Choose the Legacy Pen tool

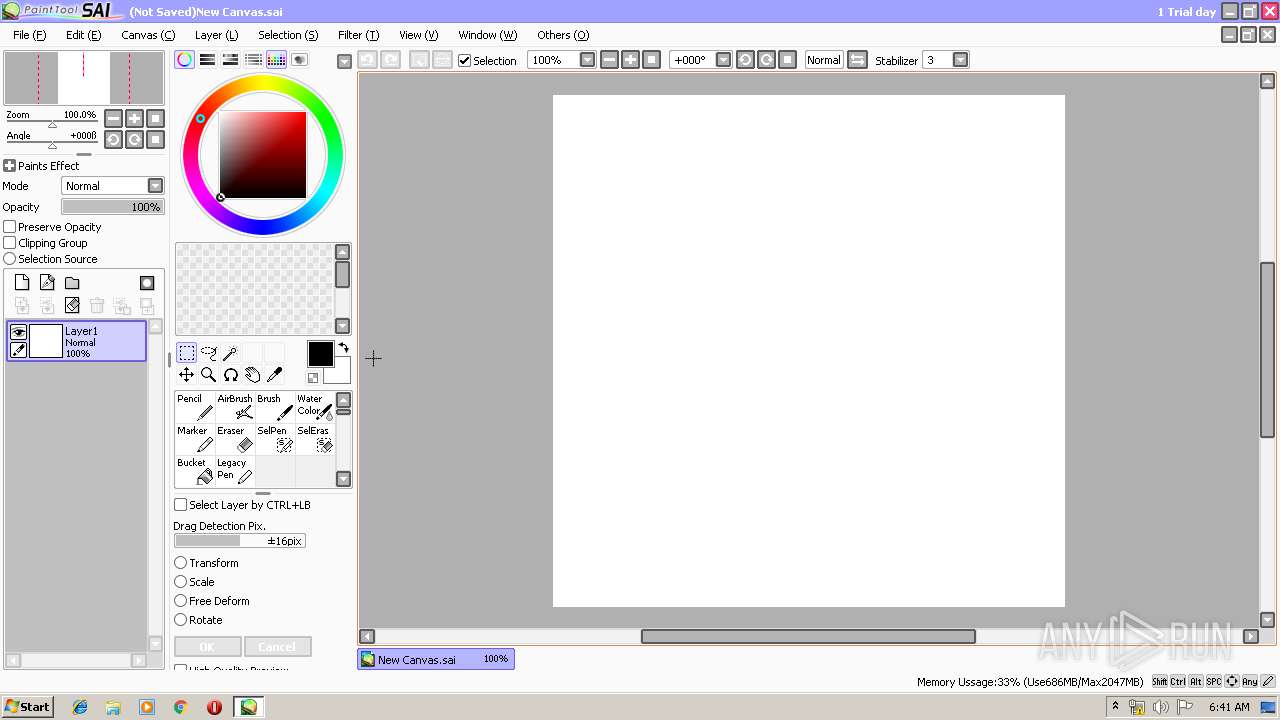235,471
